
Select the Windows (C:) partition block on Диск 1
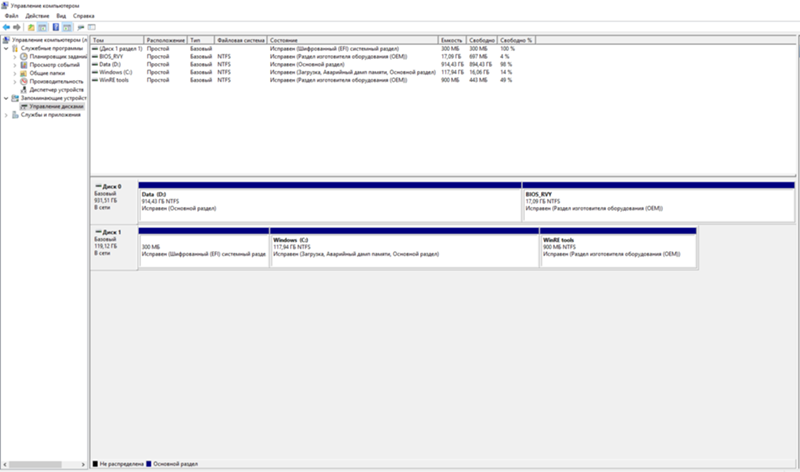tap(405, 247)
